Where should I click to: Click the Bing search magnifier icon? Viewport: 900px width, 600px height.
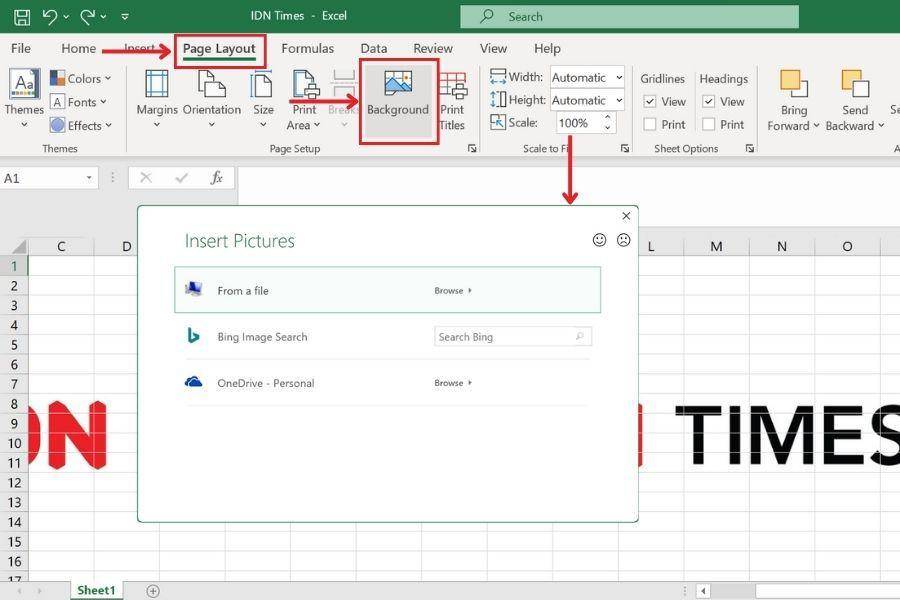coord(580,336)
